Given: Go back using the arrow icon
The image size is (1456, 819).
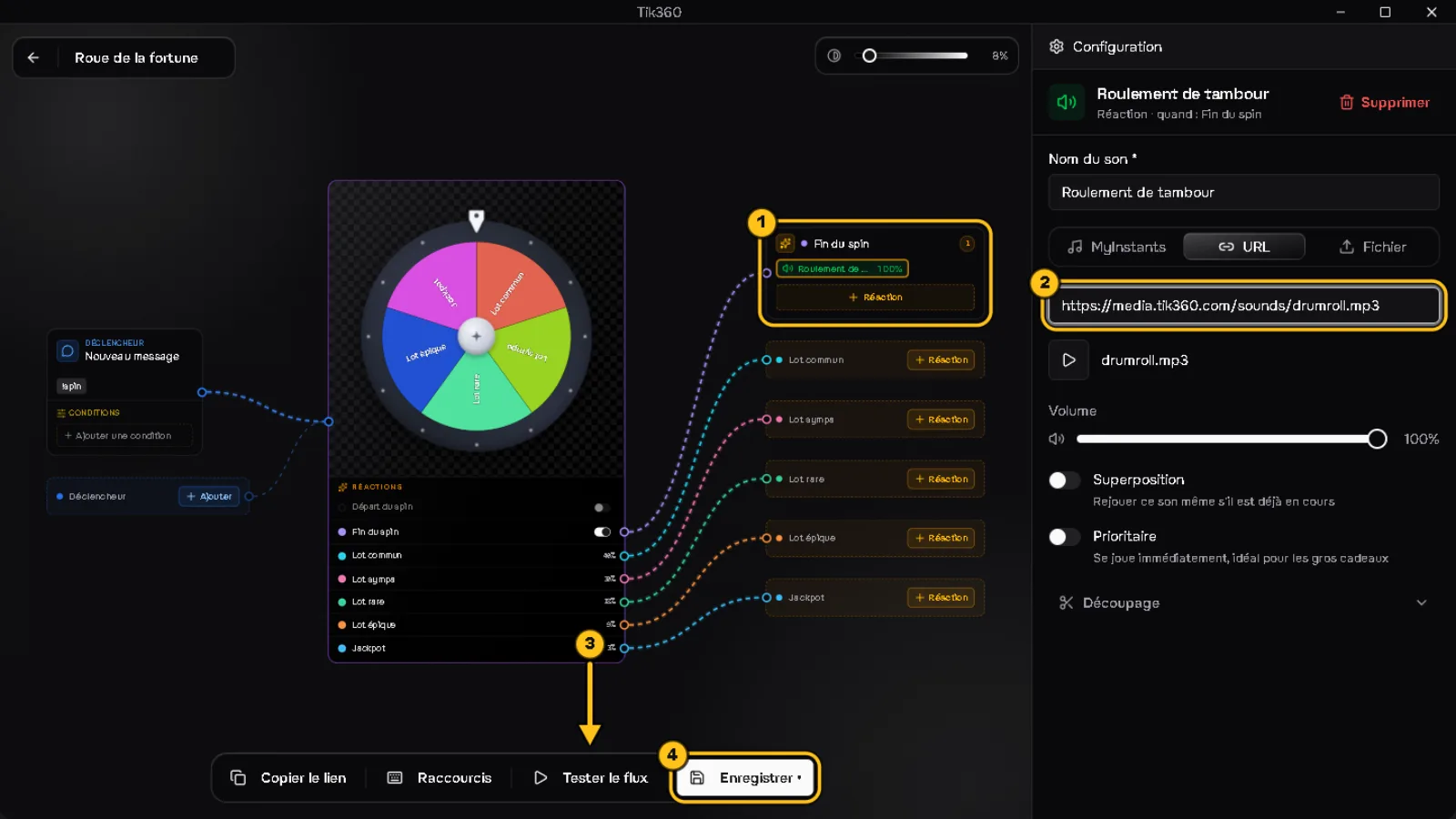Looking at the screenshot, I should pos(34,57).
